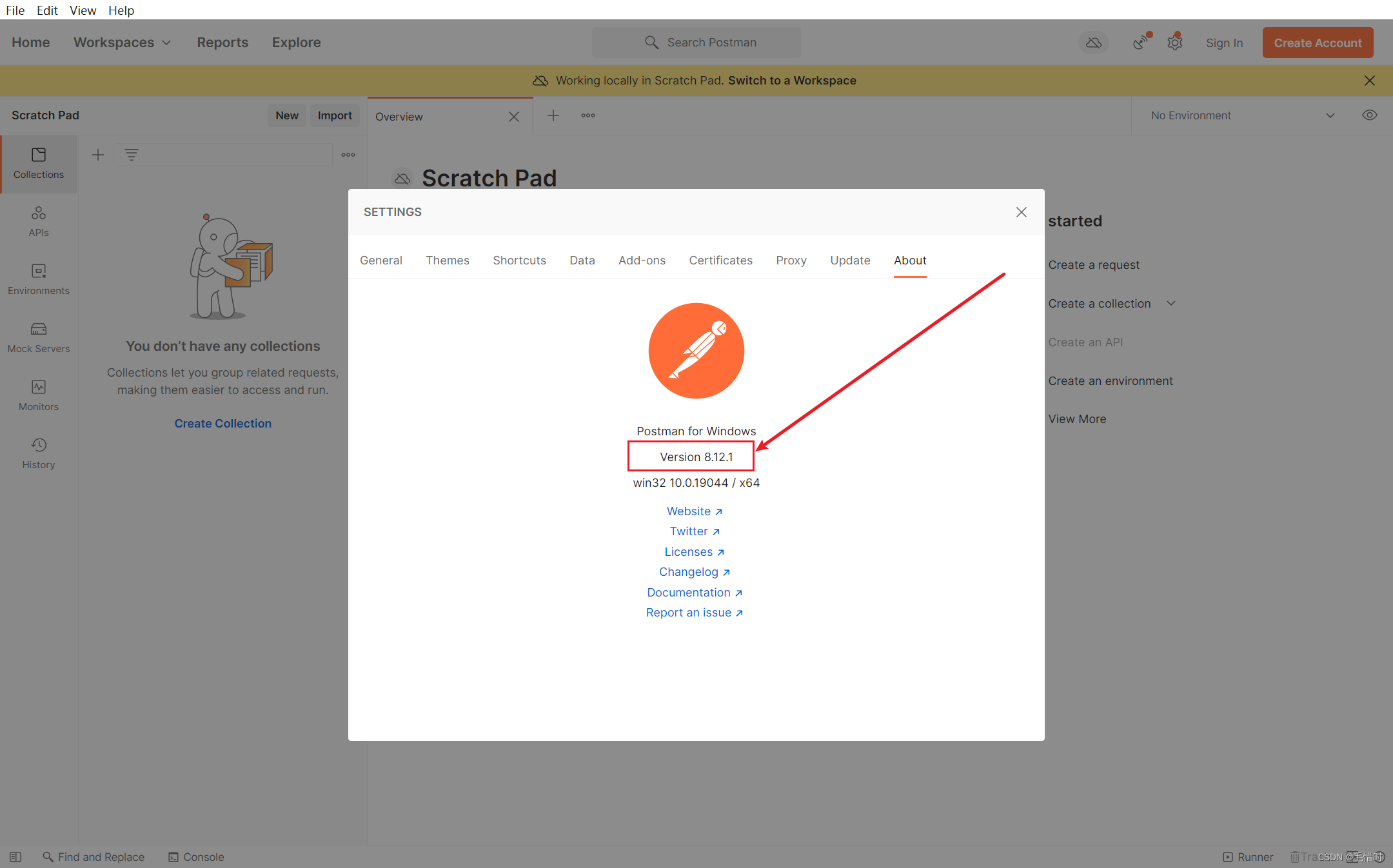Click the collections filter input field

click(222, 155)
